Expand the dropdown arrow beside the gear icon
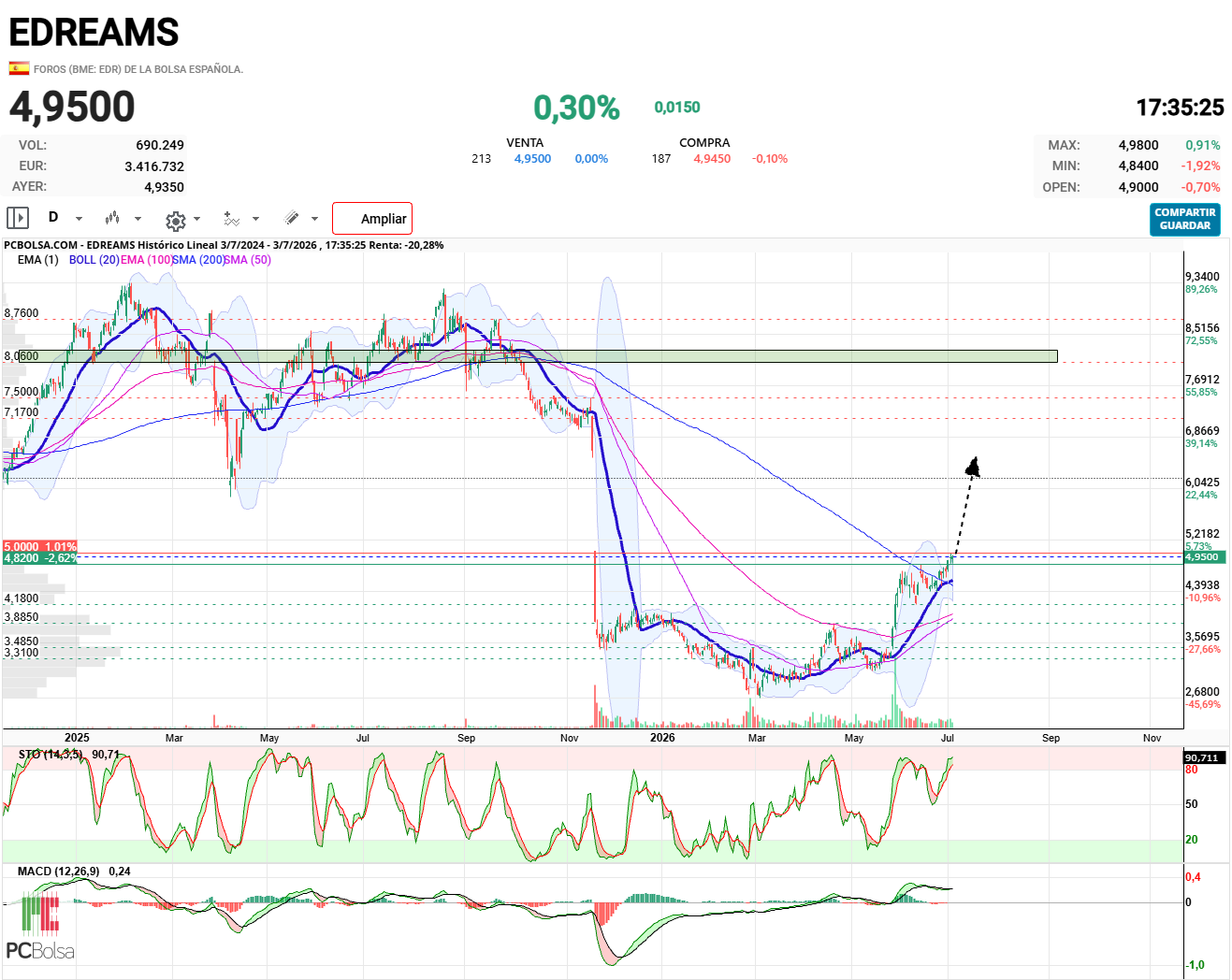 [x=196, y=219]
